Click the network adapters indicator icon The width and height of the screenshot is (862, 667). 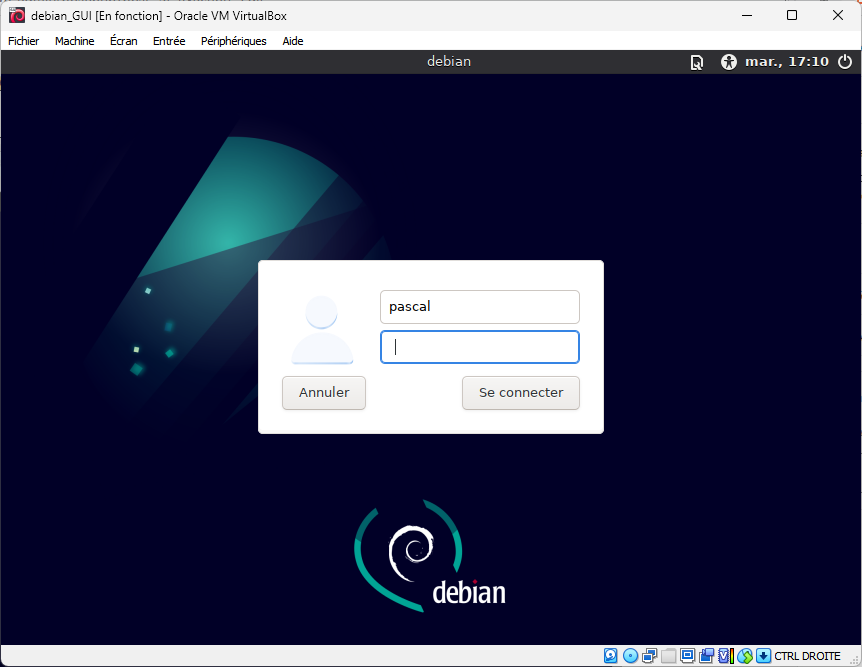pyautogui.click(x=650, y=655)
